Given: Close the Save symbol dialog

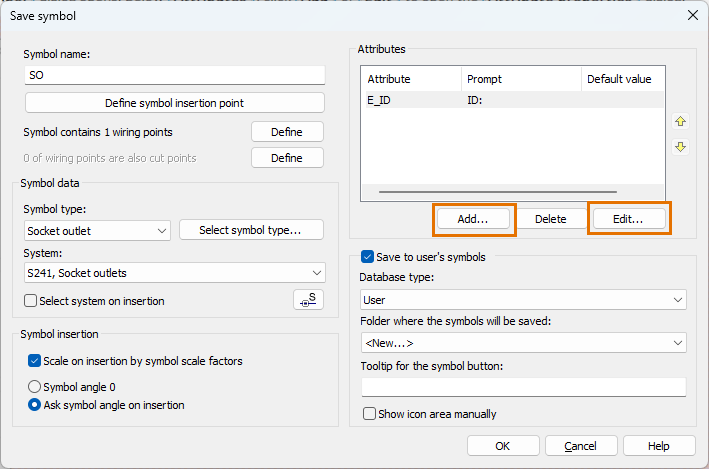Looking at the screenshot, I should [692, 15].
